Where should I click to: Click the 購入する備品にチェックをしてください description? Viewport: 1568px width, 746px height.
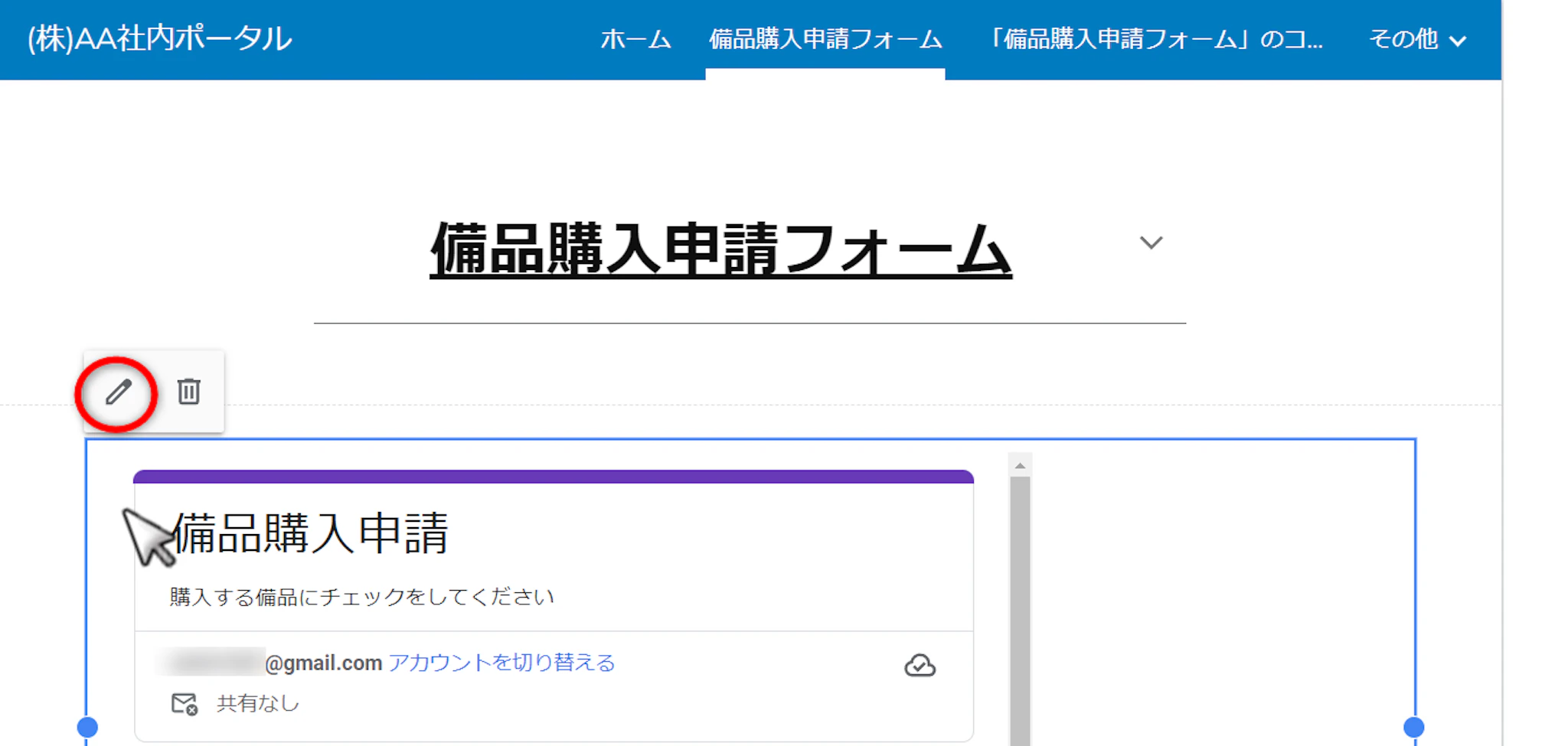tap(361, 597)
